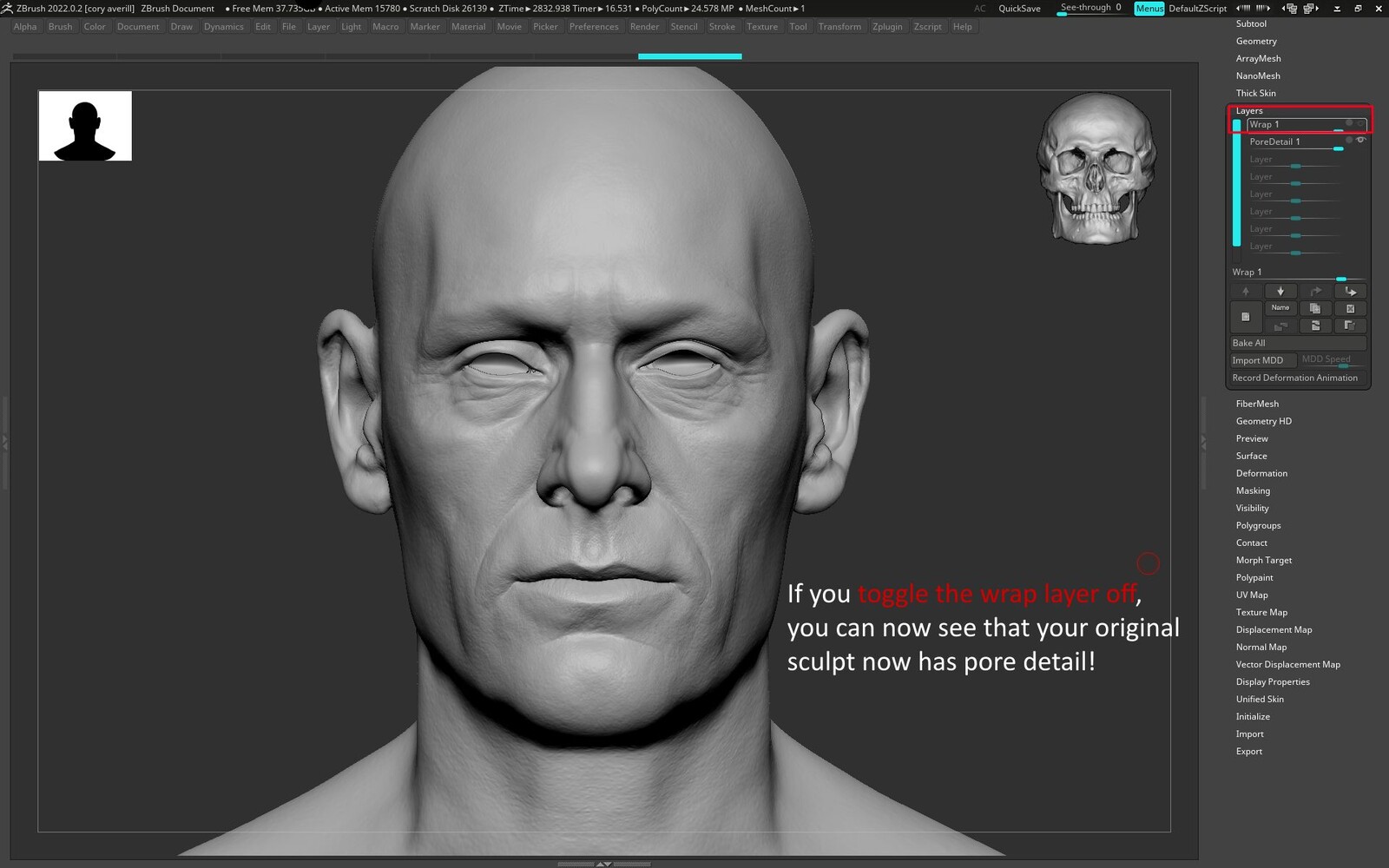Load the next UI layout icon

pos(1312,8)
